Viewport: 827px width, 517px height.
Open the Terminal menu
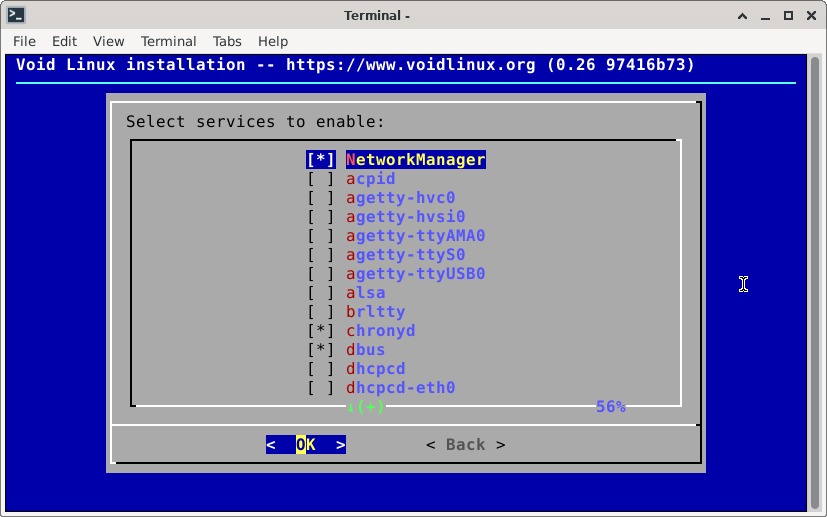click(168, 41)
